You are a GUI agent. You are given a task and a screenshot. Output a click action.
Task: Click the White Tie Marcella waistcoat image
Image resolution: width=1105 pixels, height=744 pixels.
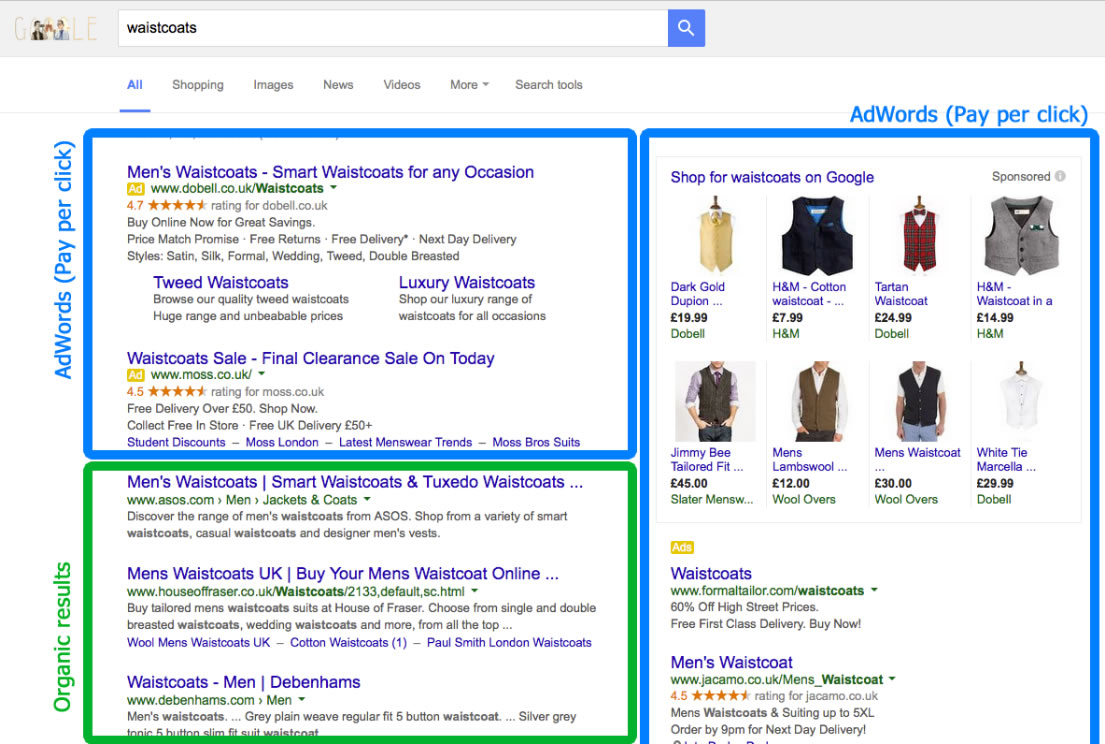(x=1021, y=398)
